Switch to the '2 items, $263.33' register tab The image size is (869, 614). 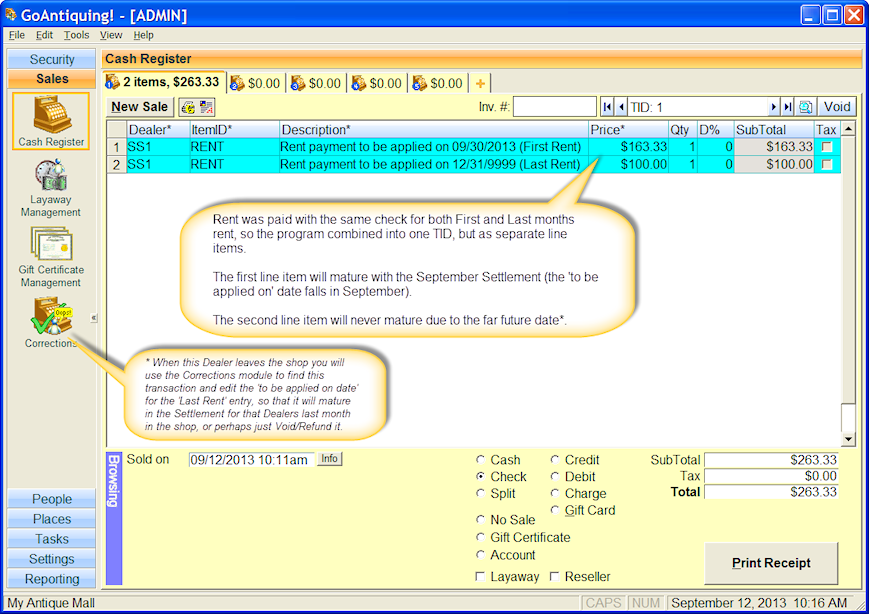(164, 82)
